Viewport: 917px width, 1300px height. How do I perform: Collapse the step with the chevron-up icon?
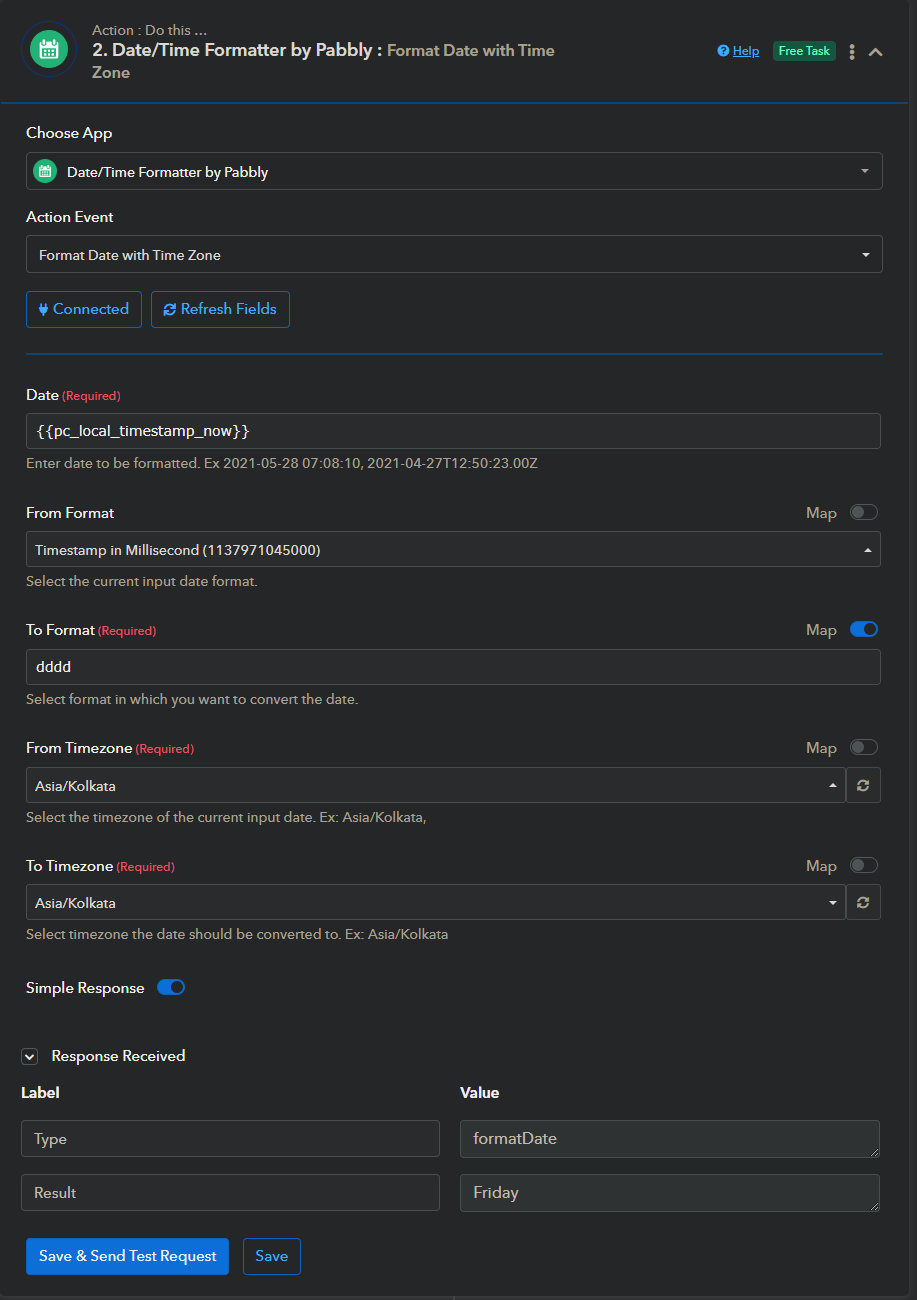(876, 52)
